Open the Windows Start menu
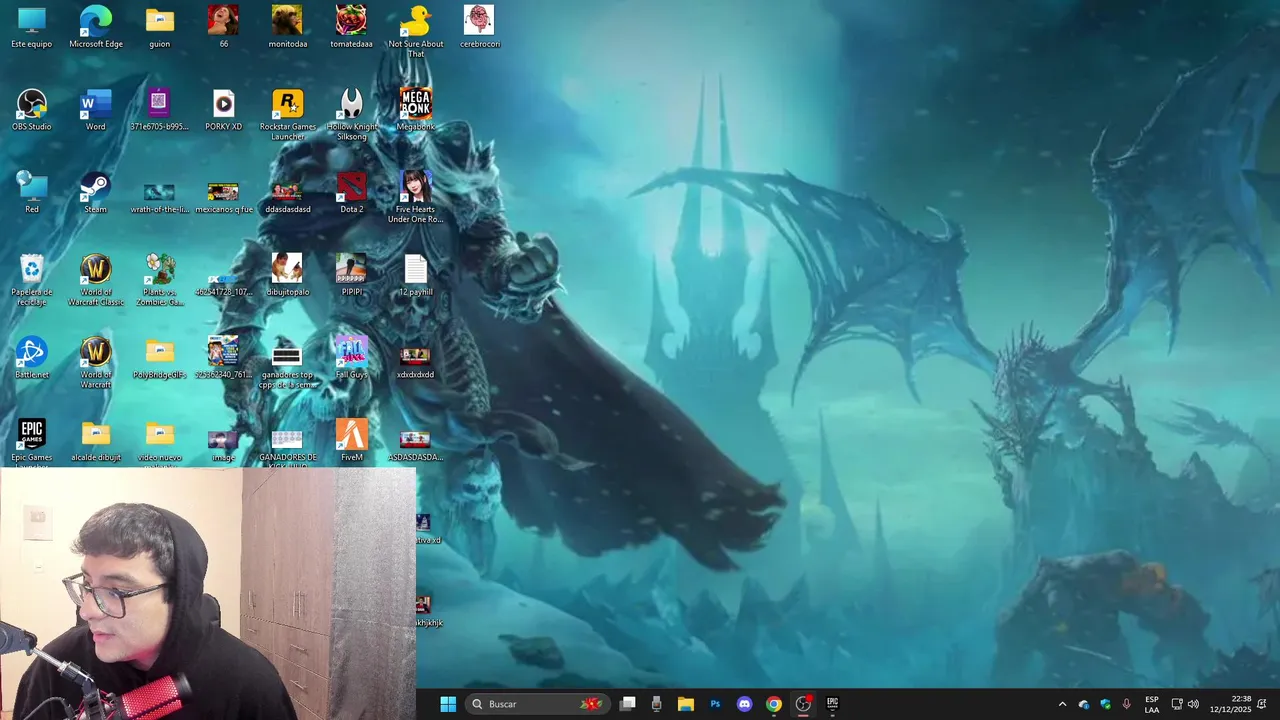The height and width of the screenshot is (720, 1280). coord(448,704)
